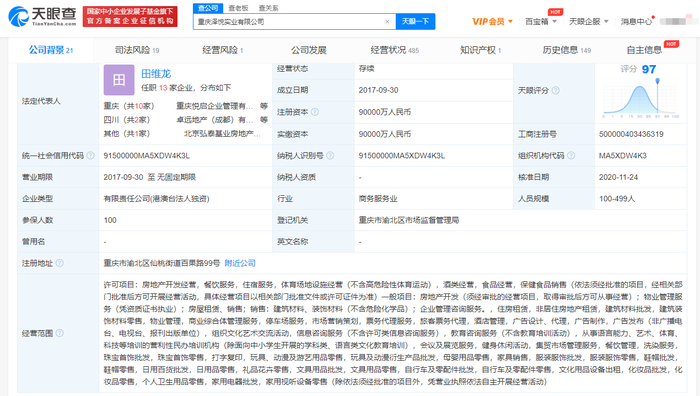Click help icon next to 纳税人识别号

(330, 155)
